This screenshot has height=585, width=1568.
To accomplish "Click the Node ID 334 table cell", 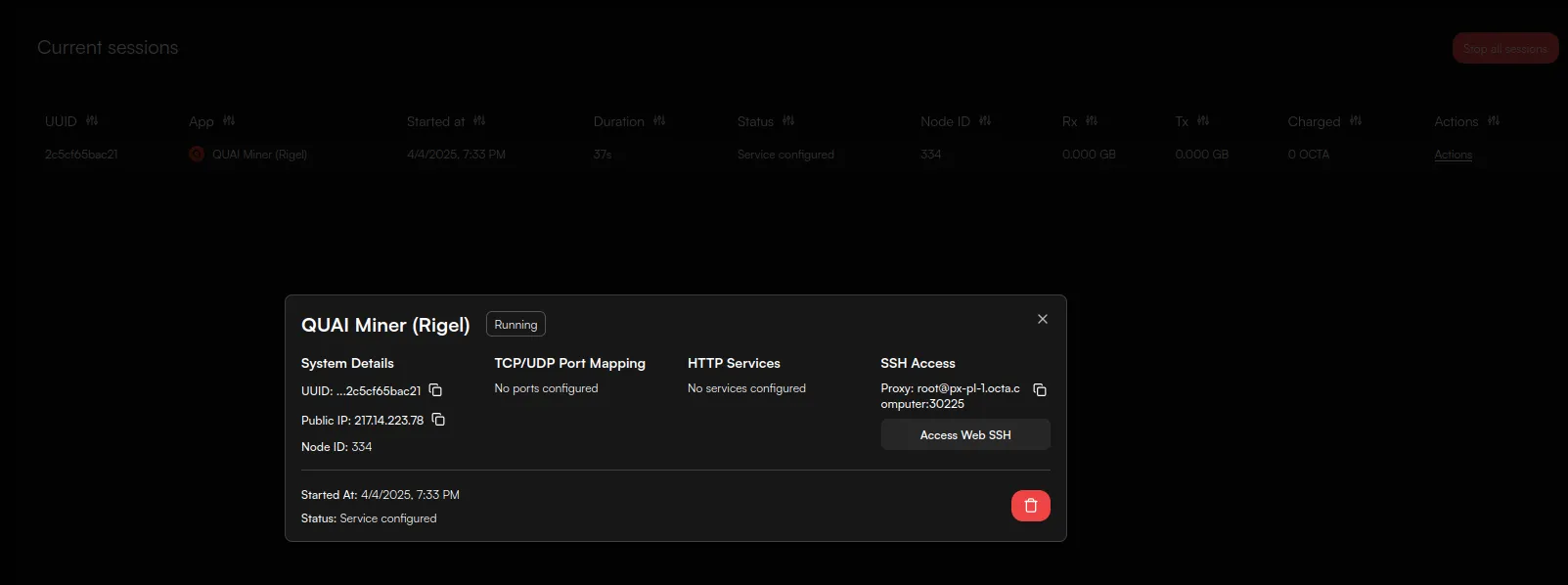I will tap(930, 155).
